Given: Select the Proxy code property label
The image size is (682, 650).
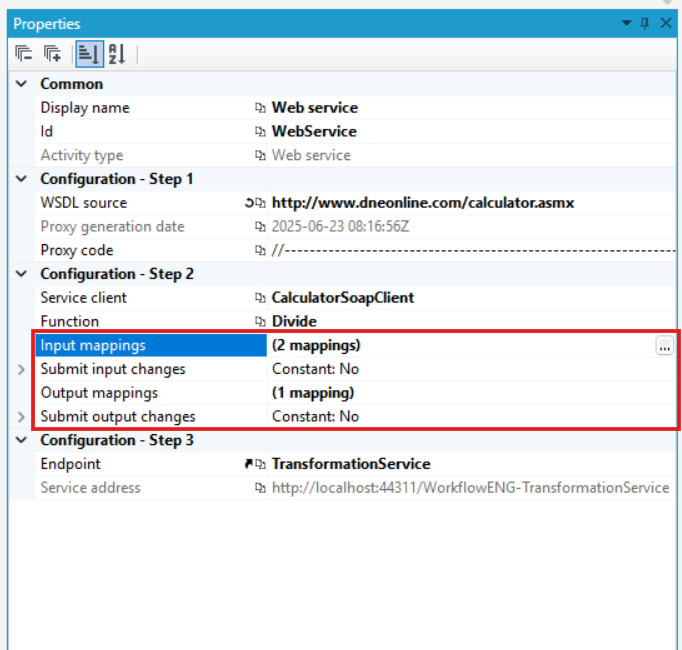Looking at the screenshot, I should [x=77, y=250].
